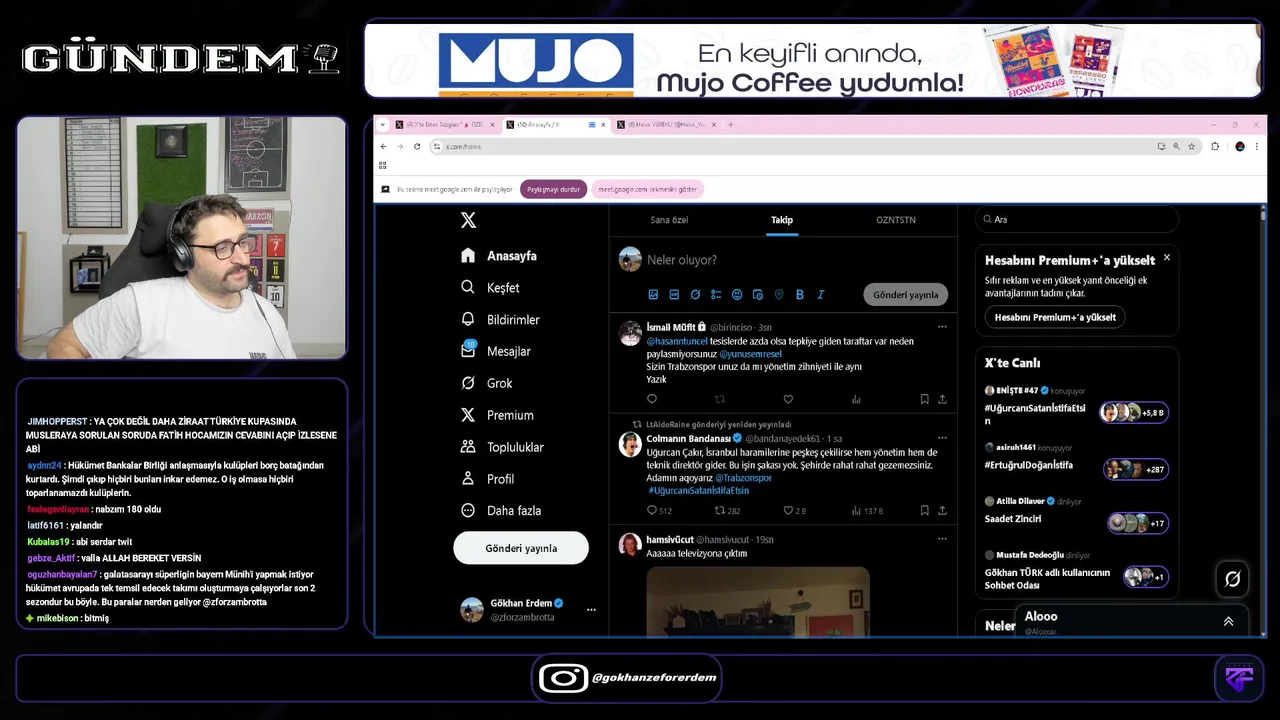Screen dimensions: 1280x720
Task: Open Premium in the sidebar
Action: 497,415
